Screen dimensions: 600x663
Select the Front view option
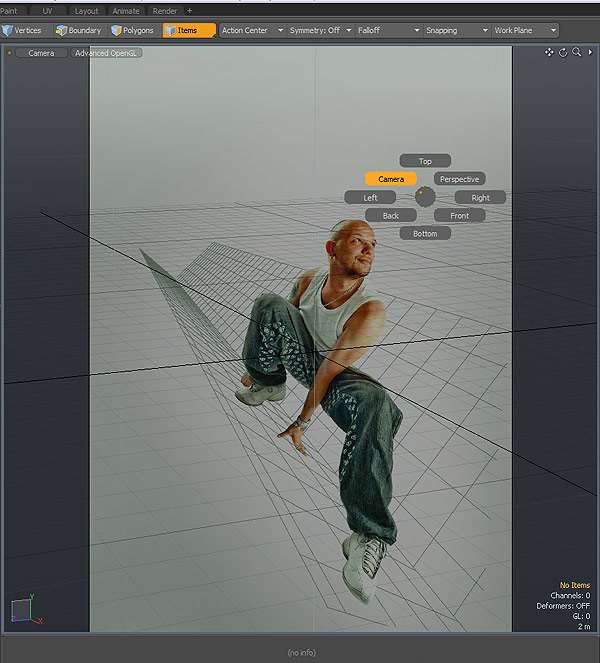(459, 216)
